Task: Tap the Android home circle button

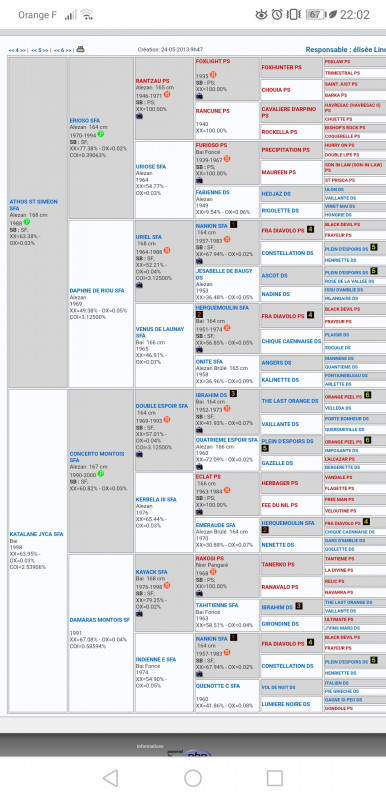Action: tap(193, 778)
